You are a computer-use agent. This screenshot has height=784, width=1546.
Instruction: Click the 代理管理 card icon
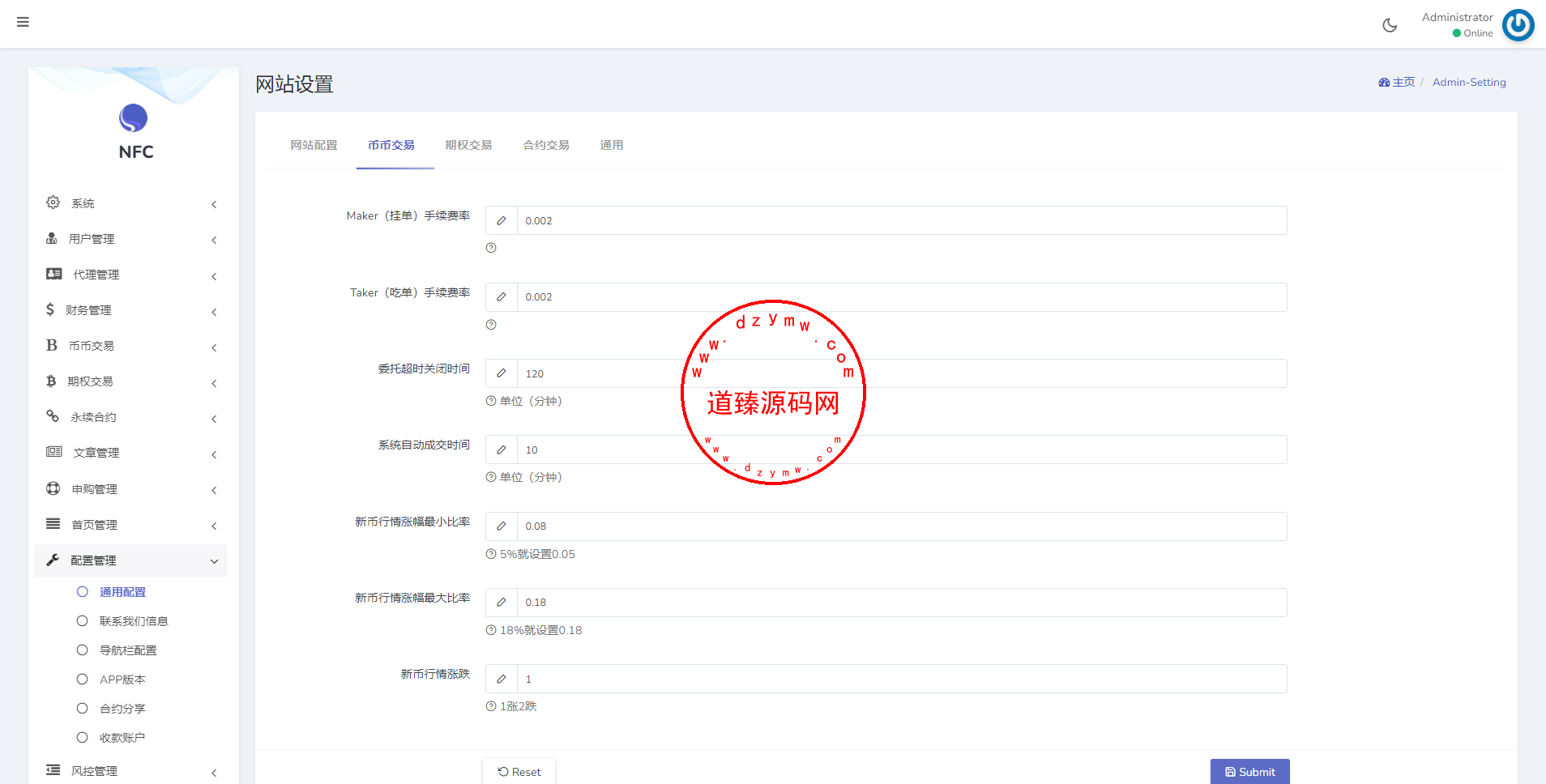[x=54, y=274]
